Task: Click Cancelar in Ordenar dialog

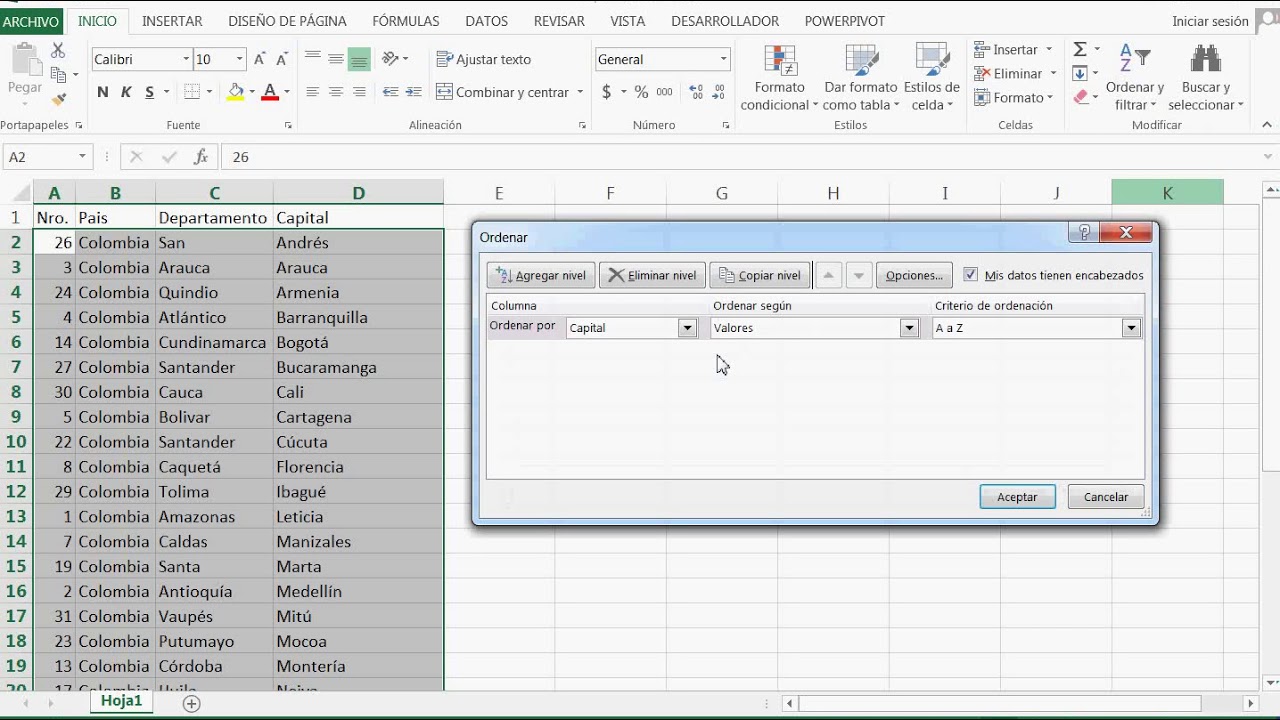Action: [1106, 497]
